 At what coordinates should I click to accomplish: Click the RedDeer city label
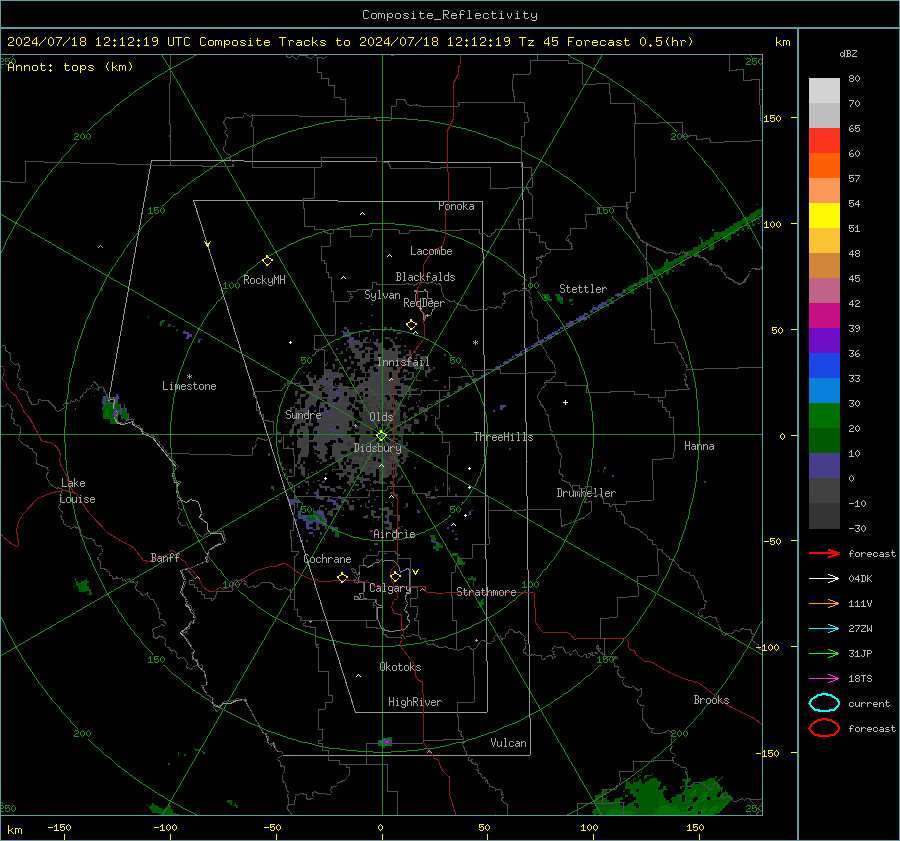coord(424,303)
